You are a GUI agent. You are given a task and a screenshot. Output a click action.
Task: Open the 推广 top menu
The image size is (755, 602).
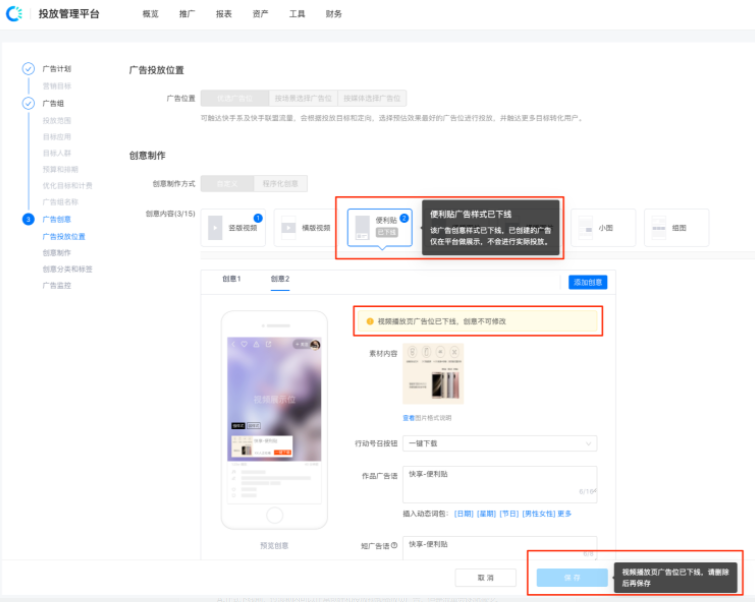click(x=187, y=14)
